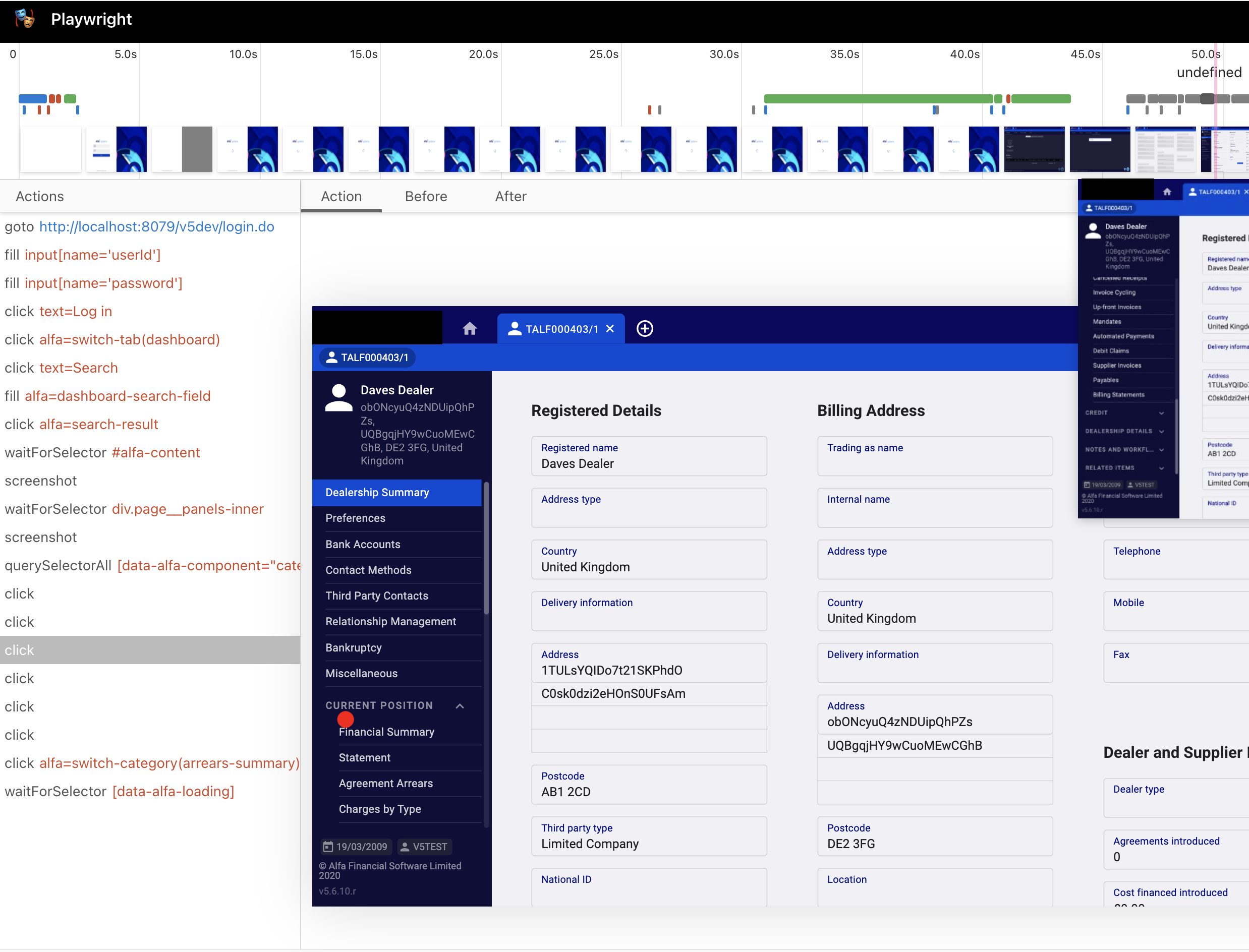Viewport: 1249px width, 952px height.
Task: Select Dealership Summary in sidebar
Action: click(x=397, y=493)
